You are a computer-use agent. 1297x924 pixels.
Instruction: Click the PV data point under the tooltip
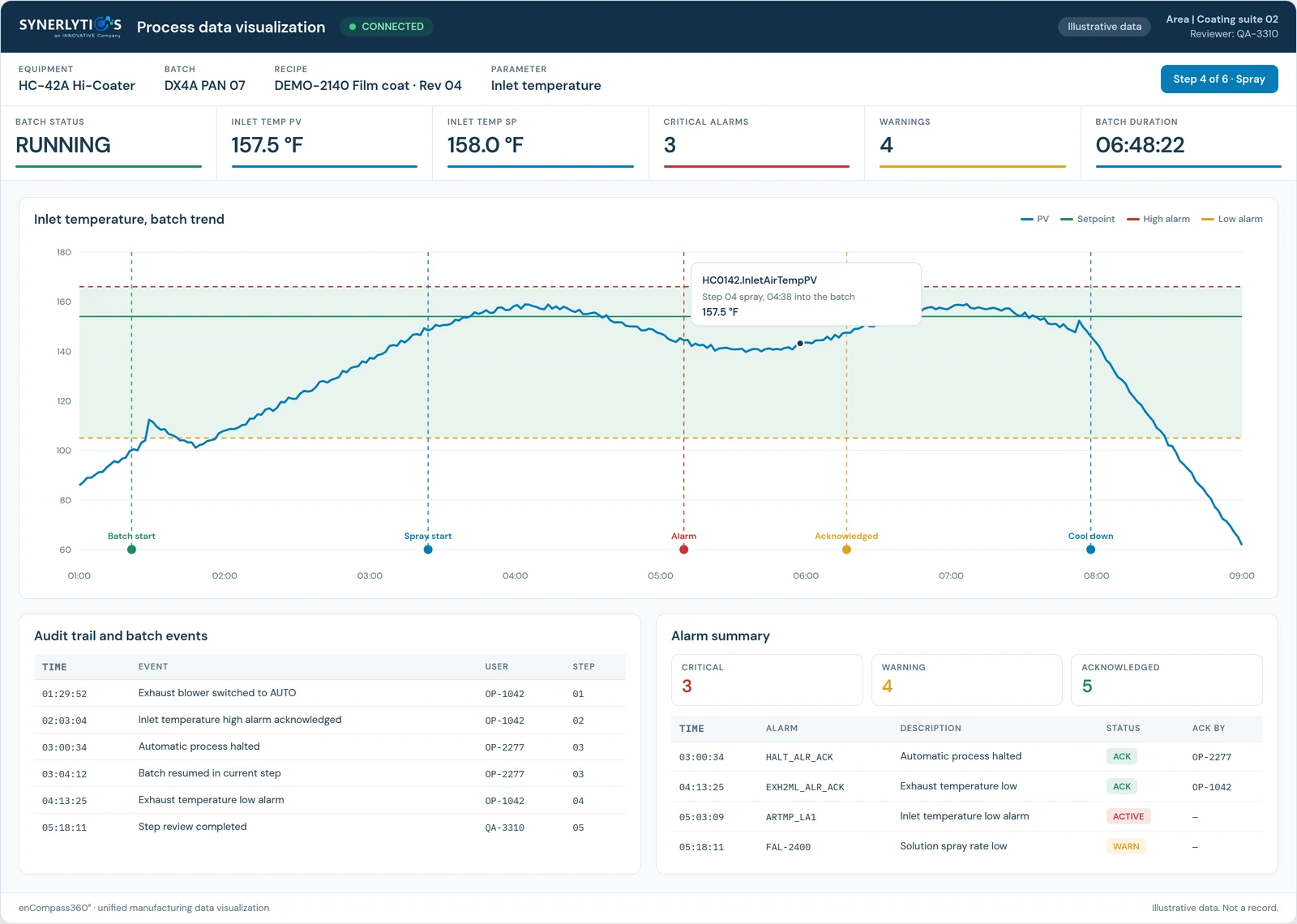(800, 344)
